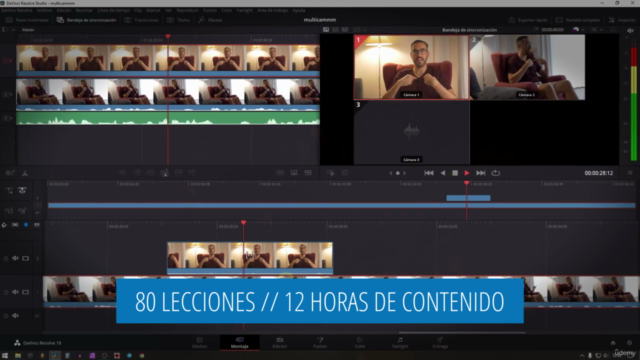The height and width of the screenshot is (360, 640).
Task: Open Efectos panel
Action: coord(210,20)
